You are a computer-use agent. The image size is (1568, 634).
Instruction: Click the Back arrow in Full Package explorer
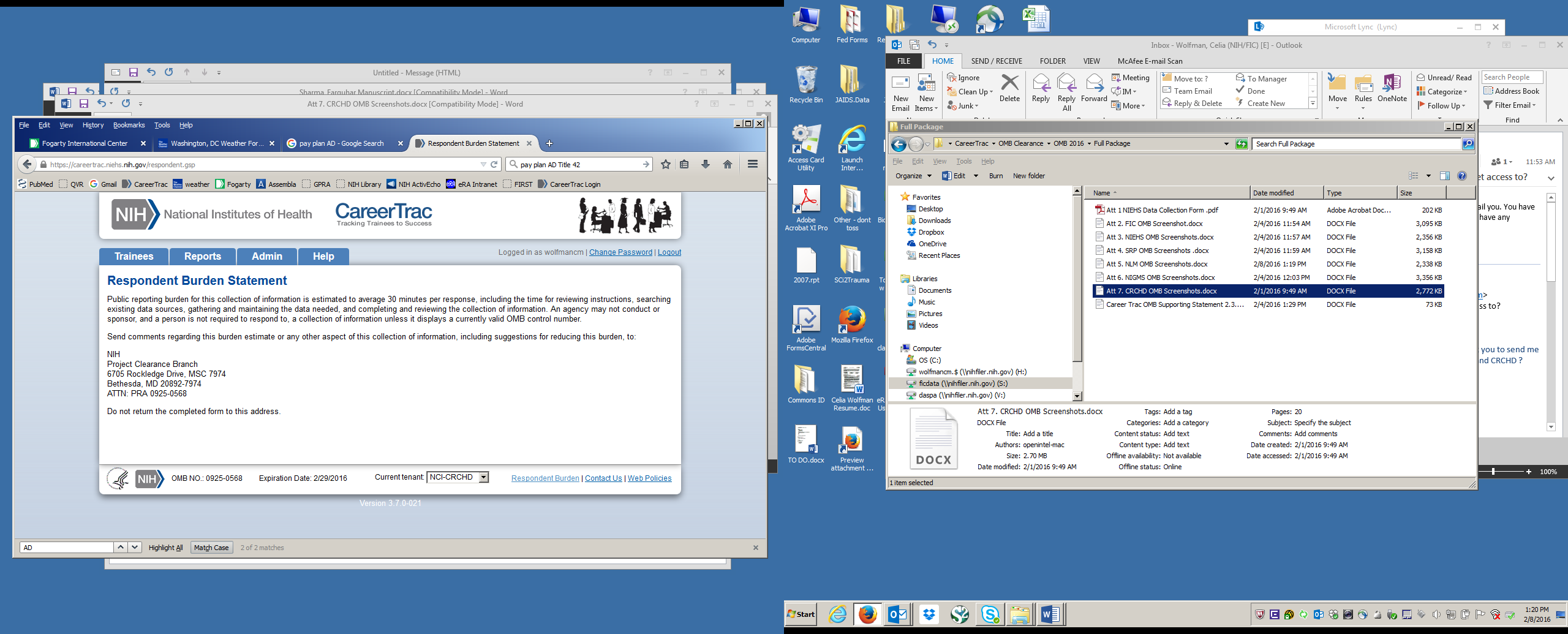[899, 144]
